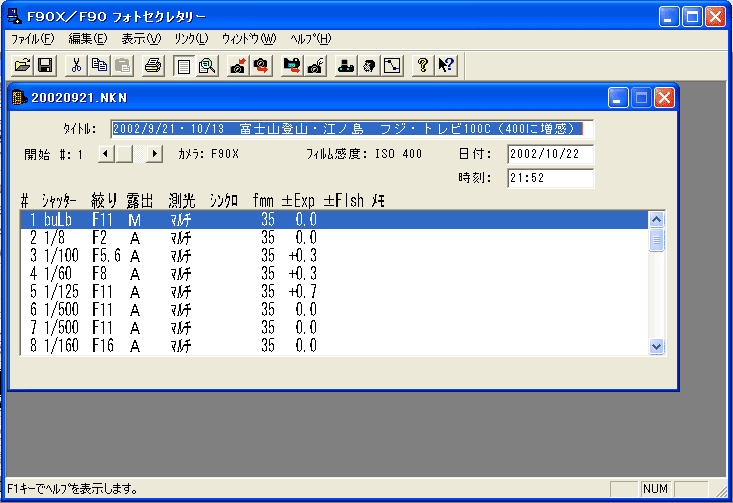Select row 5 with shutter 1/125

click(x=334, y=292)
